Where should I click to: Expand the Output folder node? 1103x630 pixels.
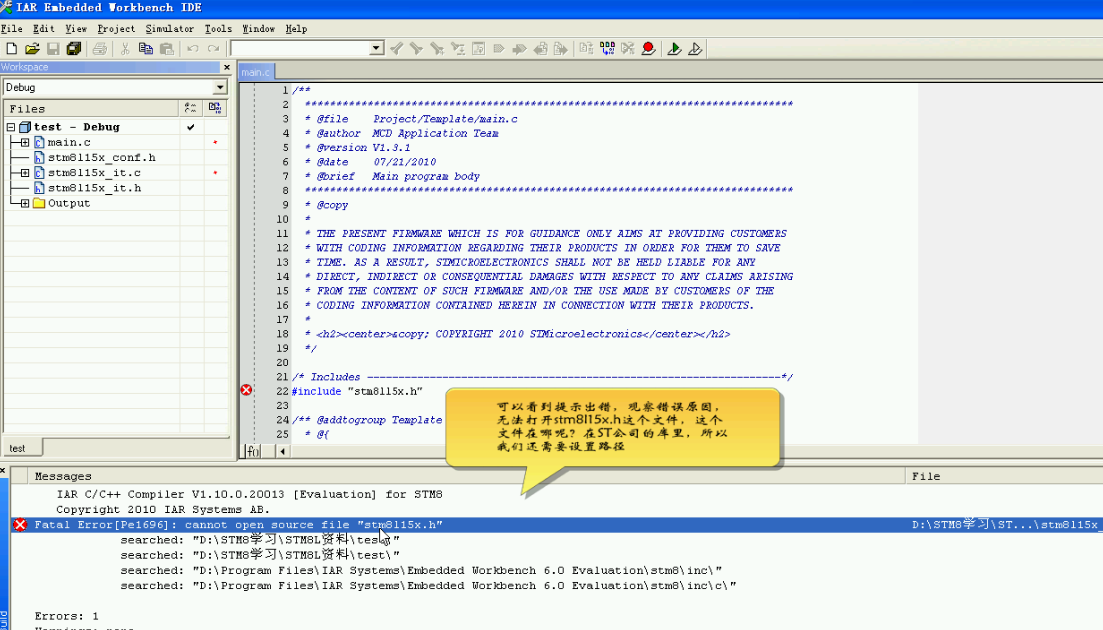coord(25,203)
